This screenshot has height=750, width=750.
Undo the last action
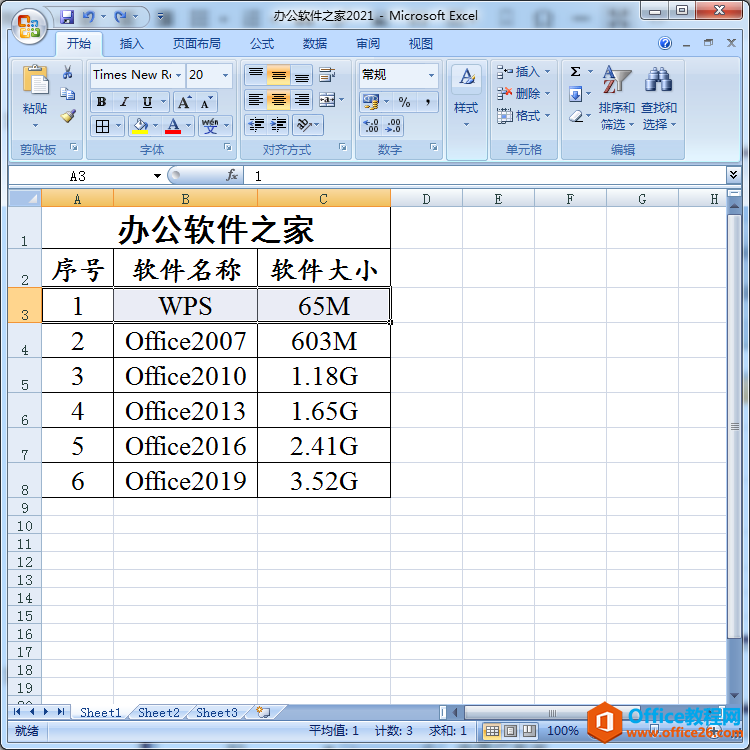coord(88,17)
